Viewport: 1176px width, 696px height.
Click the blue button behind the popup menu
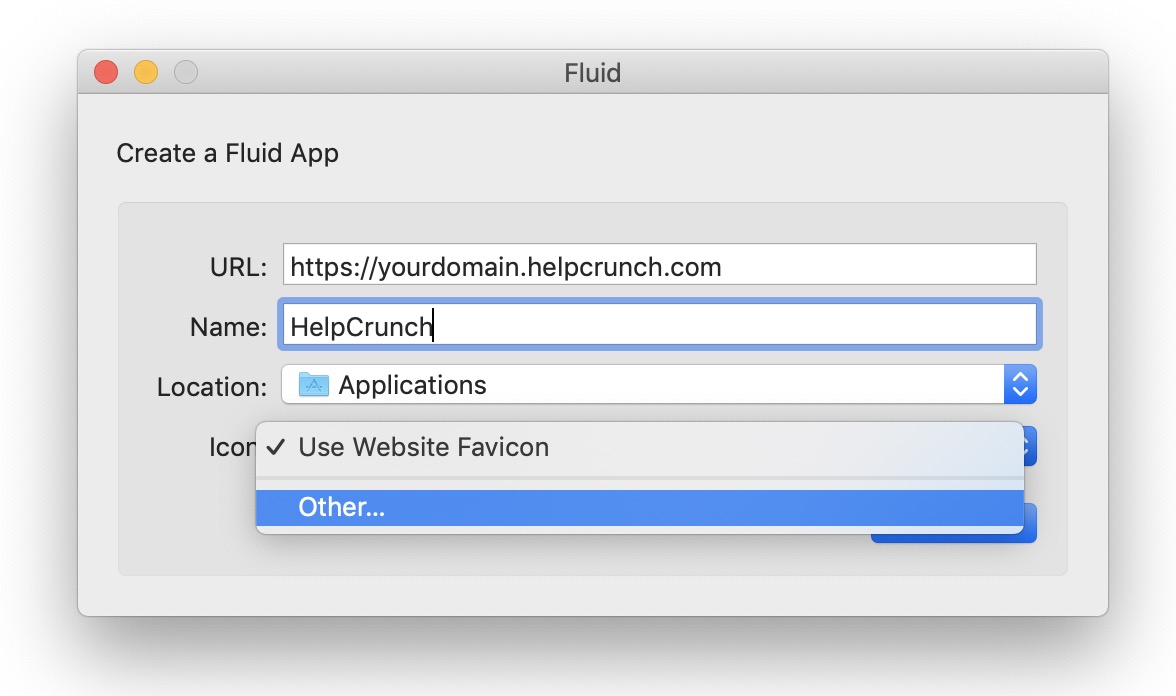point(1030,525)
